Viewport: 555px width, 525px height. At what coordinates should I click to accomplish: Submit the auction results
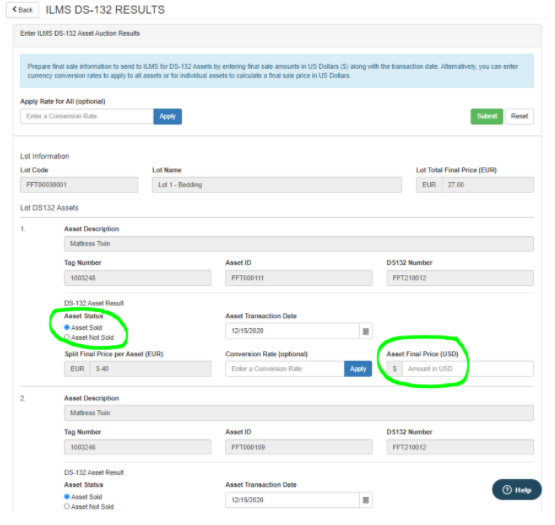point(487,116)
